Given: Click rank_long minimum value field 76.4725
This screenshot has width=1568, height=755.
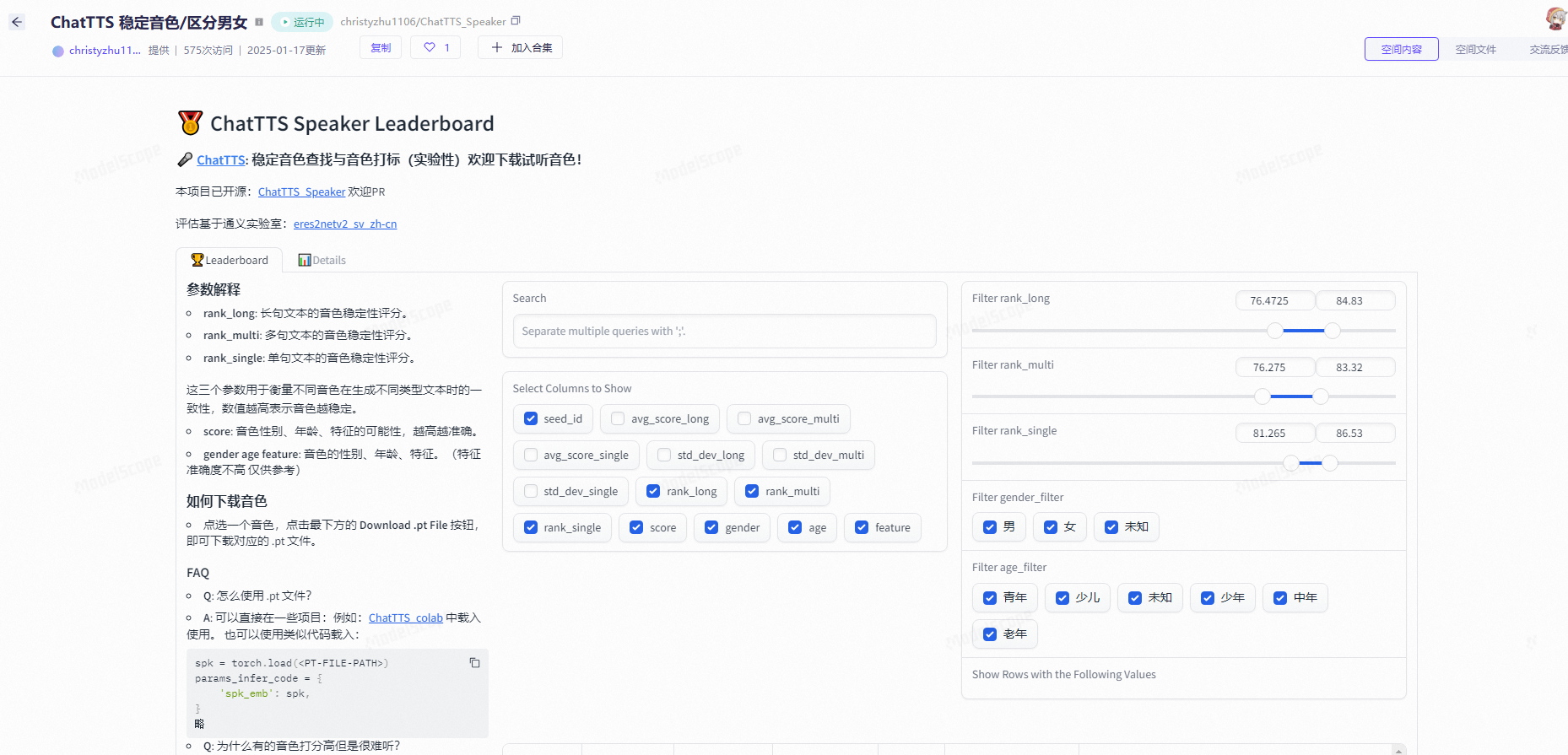Looking at the screenshot, I should (x=1275, y=300).
